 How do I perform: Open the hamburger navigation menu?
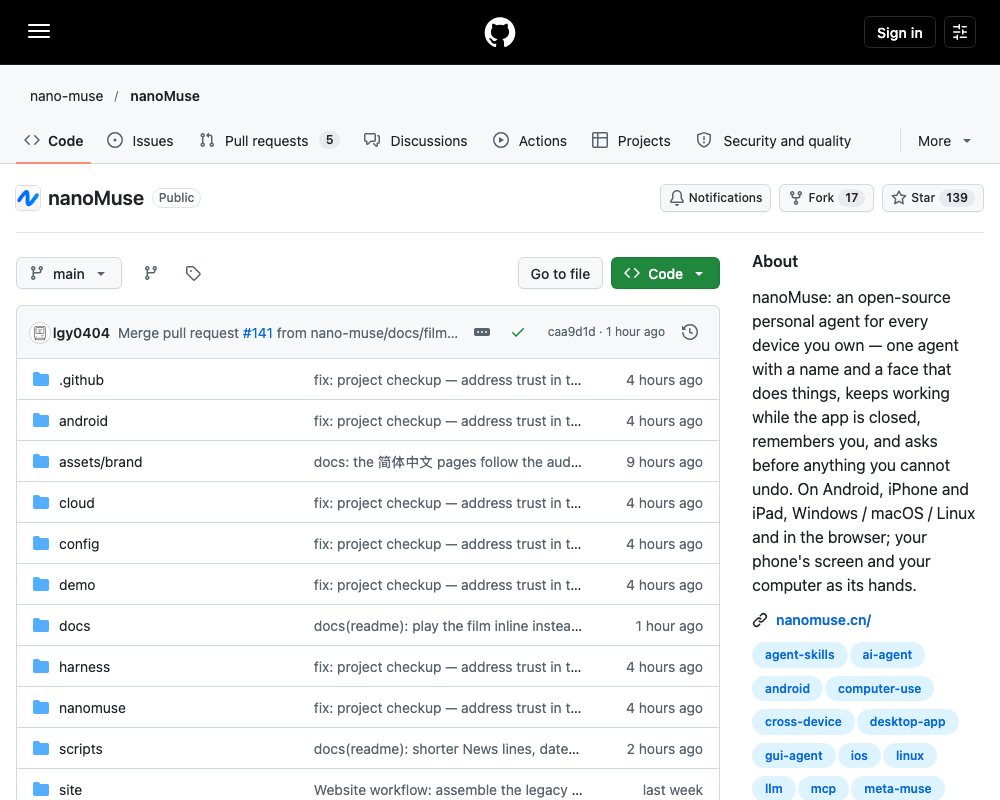[x=39, y=31]
